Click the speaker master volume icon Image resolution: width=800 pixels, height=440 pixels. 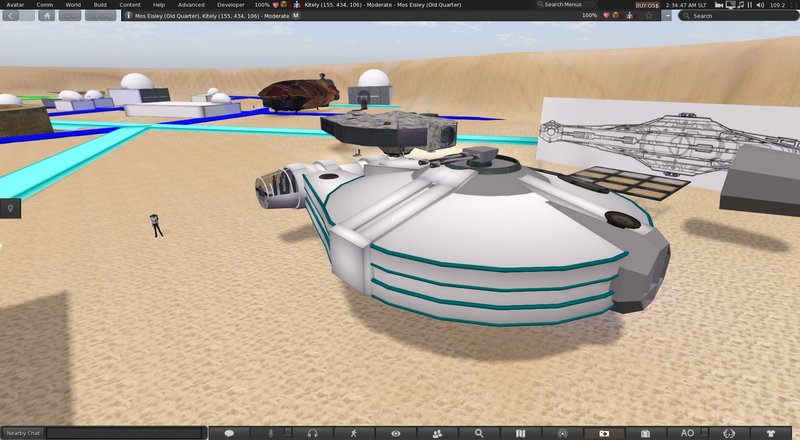click(760, 5)
